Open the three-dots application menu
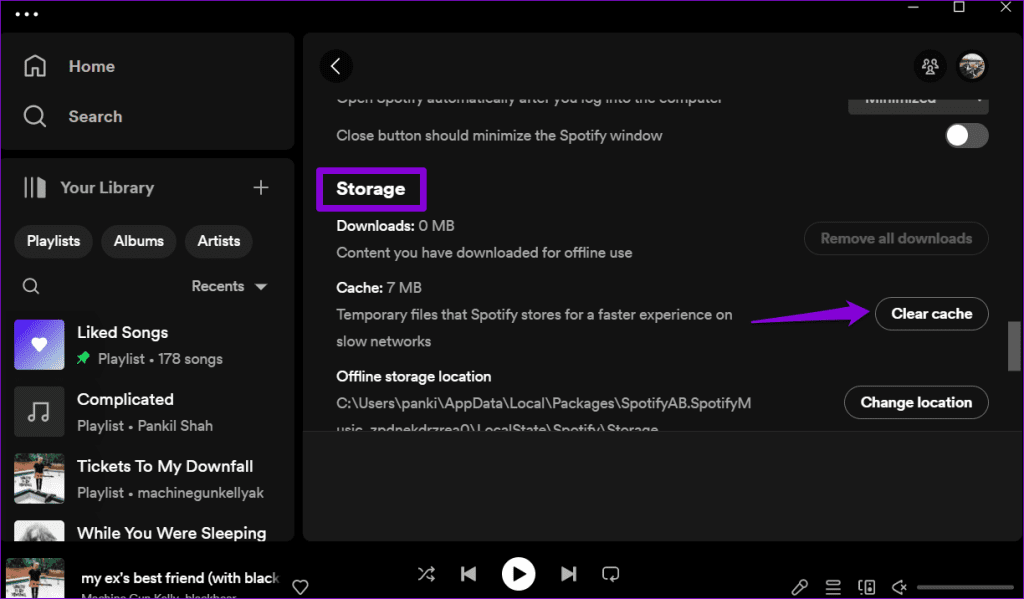 pos(27,14)
